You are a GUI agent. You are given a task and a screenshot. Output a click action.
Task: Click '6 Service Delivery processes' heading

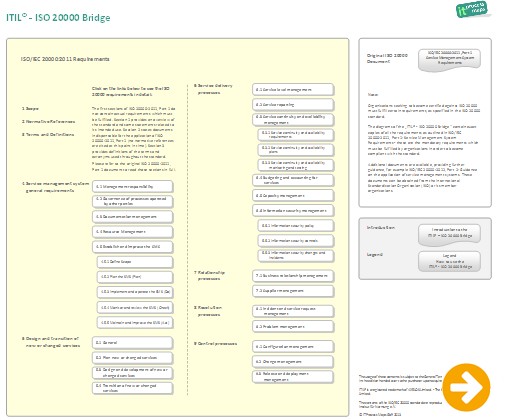pyautogui.click(x=213, y=89)
